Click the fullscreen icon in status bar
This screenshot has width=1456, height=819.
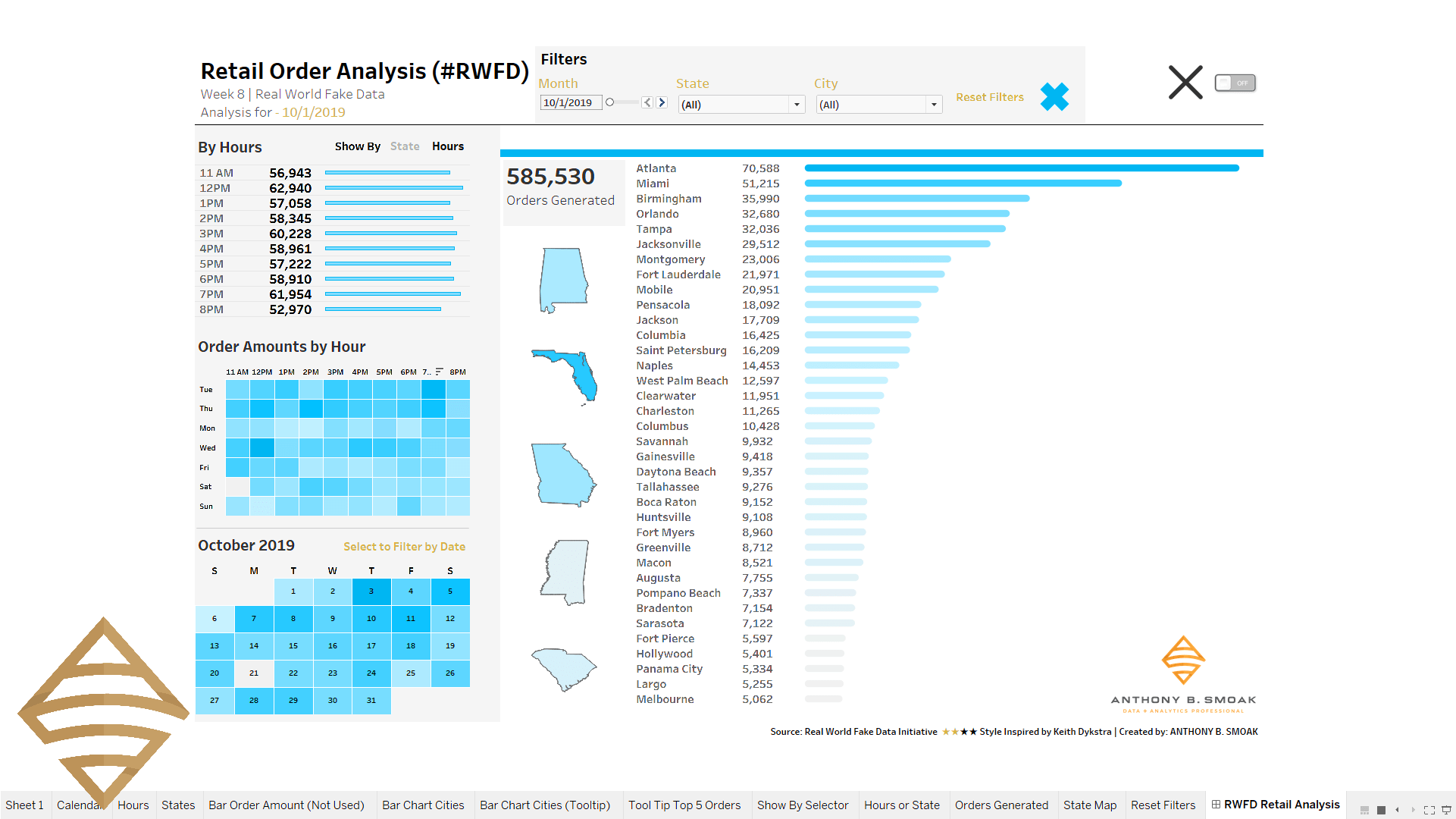[x=1429, y=810]
